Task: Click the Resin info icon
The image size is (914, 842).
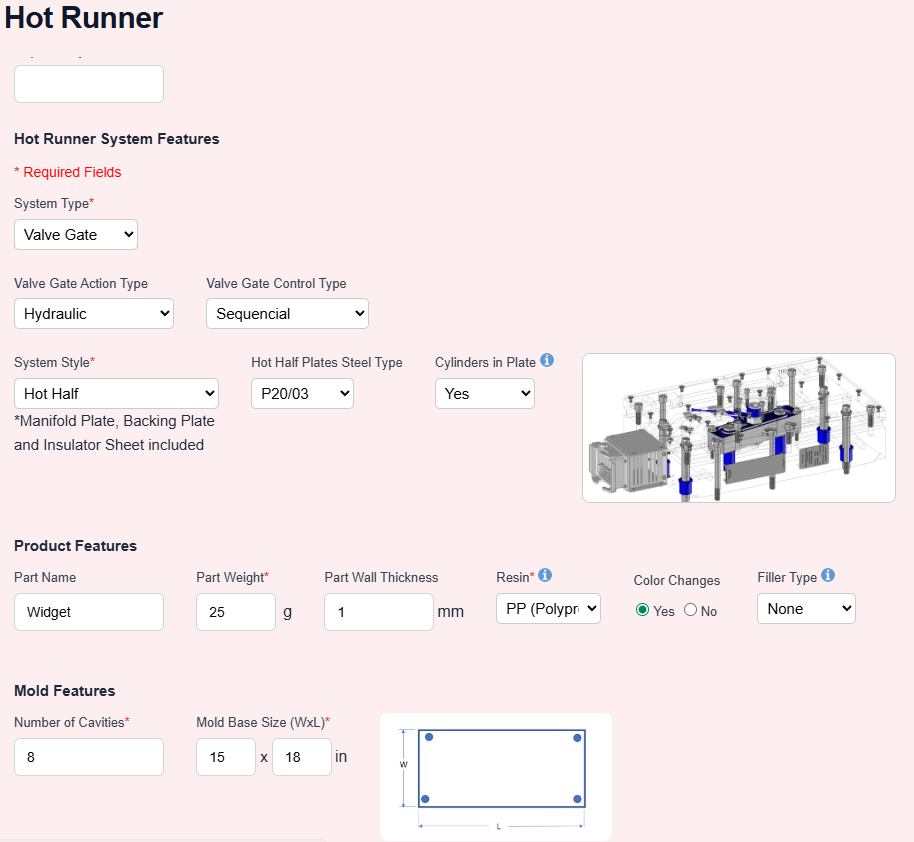Action: coord(545,576)
